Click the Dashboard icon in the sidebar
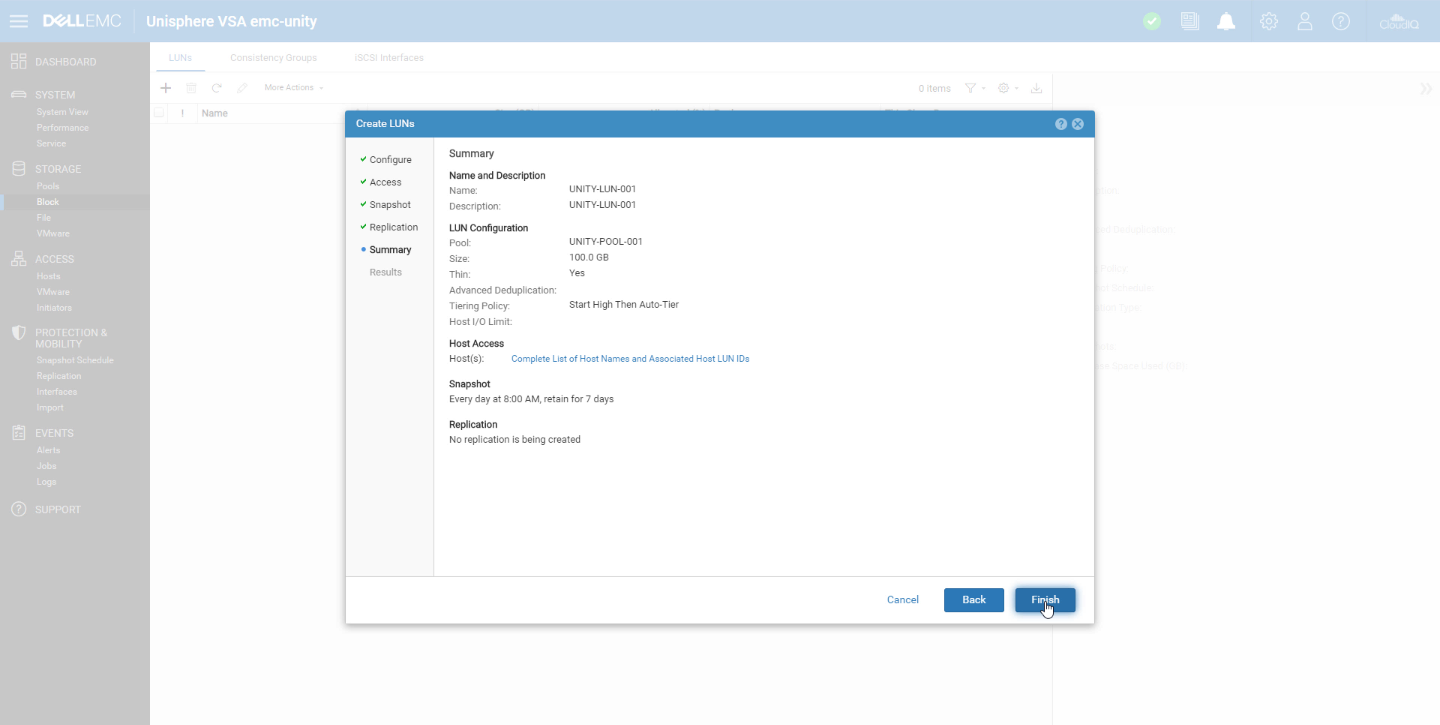 [18, 62]
